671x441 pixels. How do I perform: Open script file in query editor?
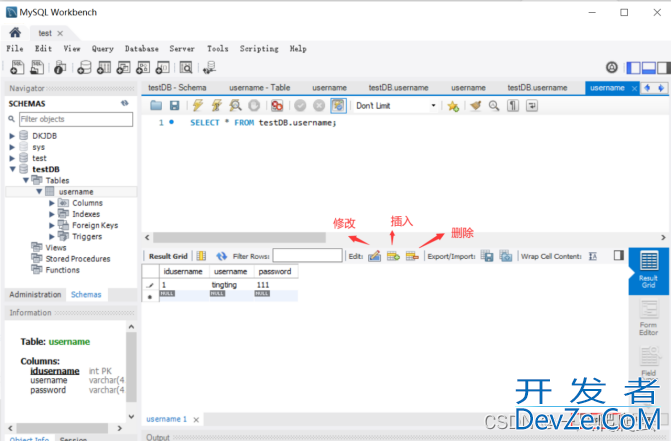pyautogui.click(x=156, y=105)
